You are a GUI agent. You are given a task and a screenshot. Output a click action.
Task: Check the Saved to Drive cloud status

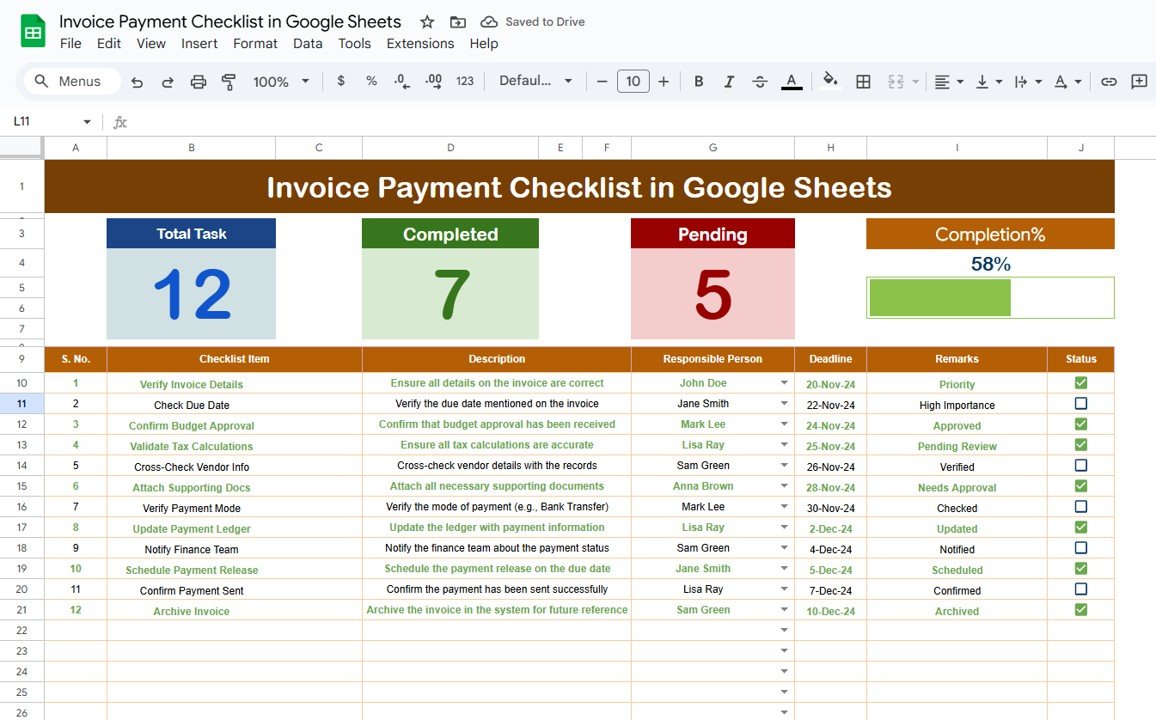click(489, 22)
